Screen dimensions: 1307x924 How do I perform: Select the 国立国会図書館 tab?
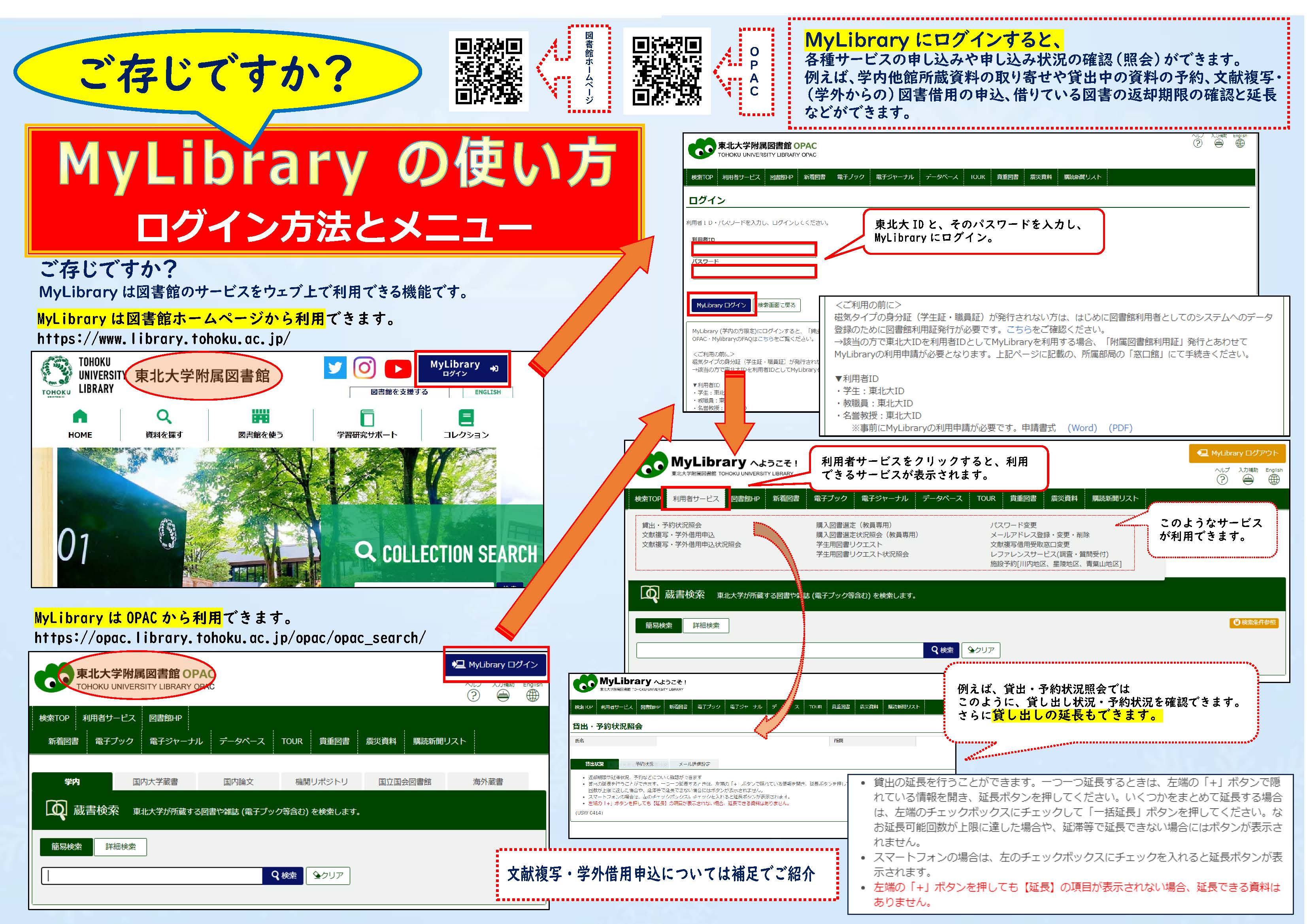405,781
